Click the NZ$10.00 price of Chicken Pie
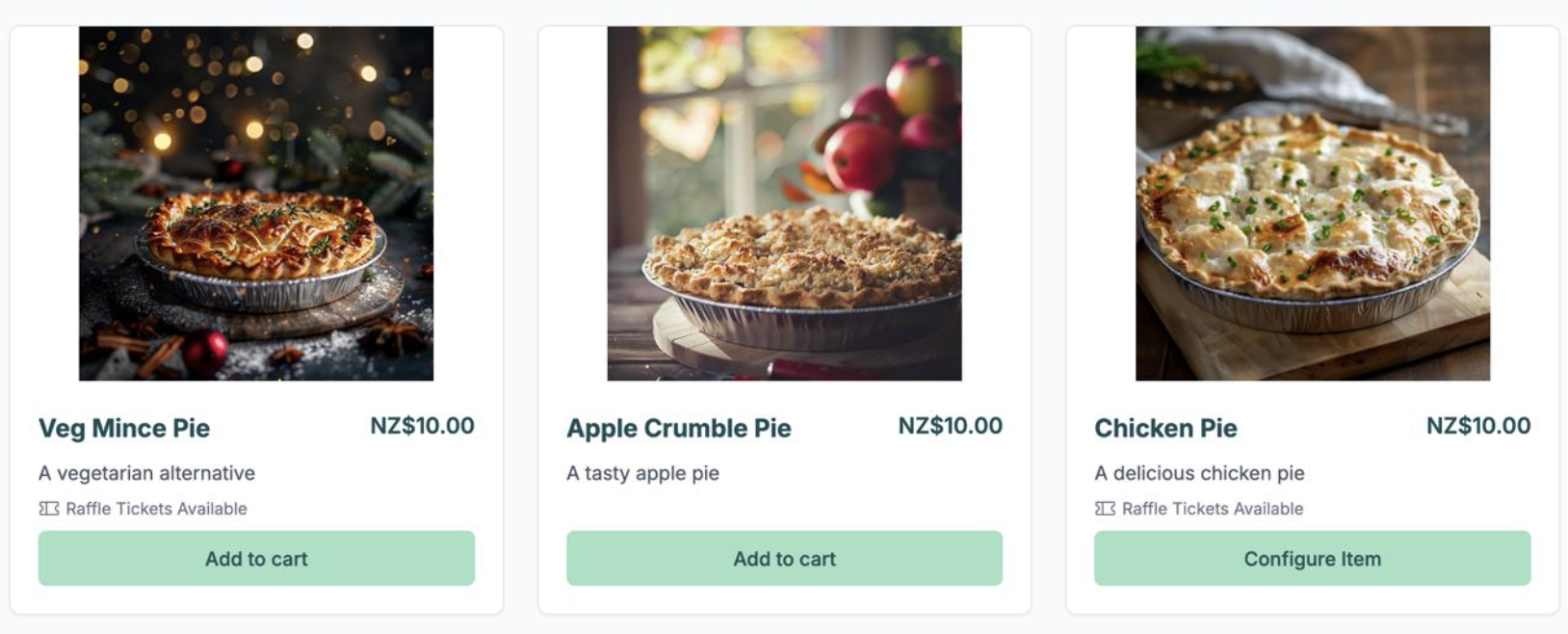Image resolution: width=1568 pixels, height=634 pixels. (x=1478, y=426)
